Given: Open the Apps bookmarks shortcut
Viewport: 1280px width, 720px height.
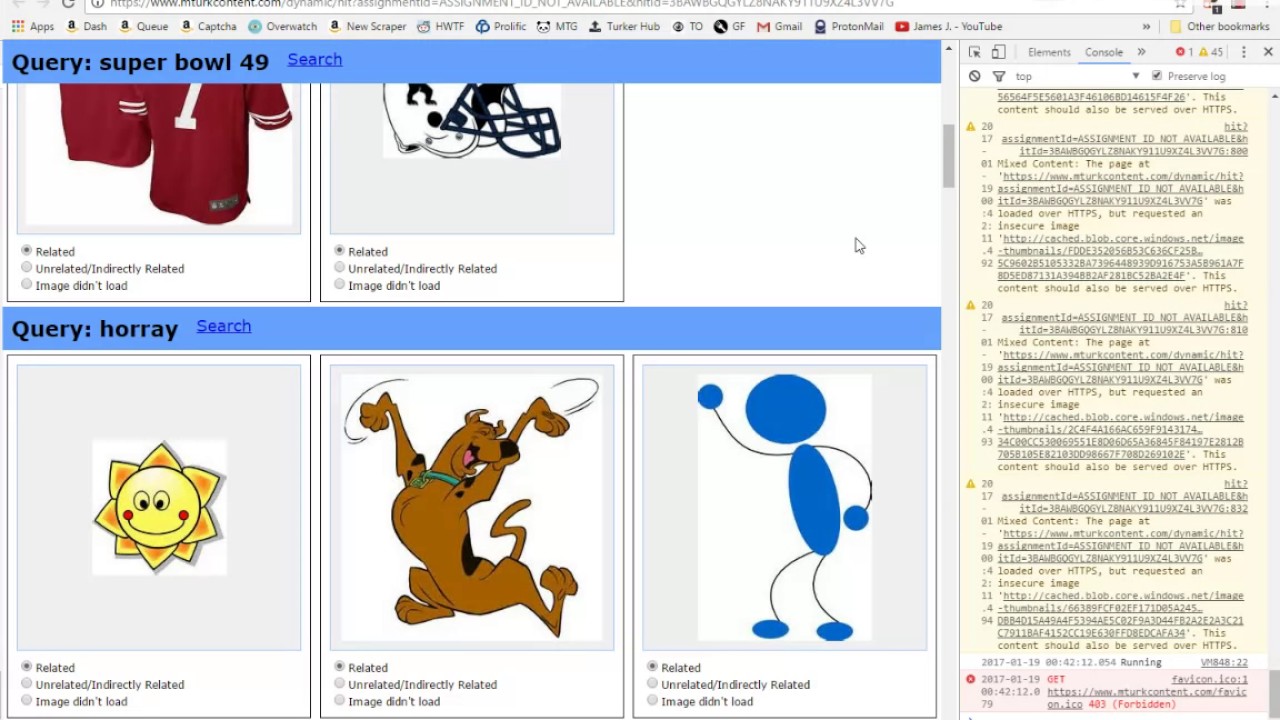Looking at the screenshot, I should pyautogui.click(x=33, y=27).
